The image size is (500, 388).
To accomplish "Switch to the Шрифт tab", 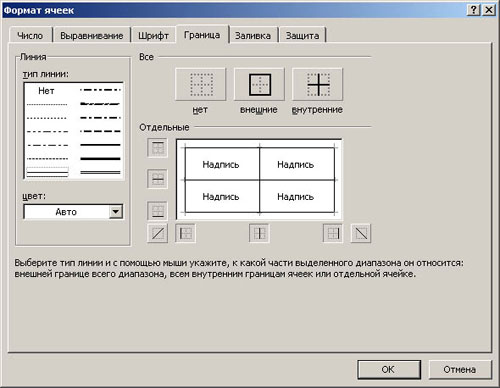I will click(x=153, y=35).
